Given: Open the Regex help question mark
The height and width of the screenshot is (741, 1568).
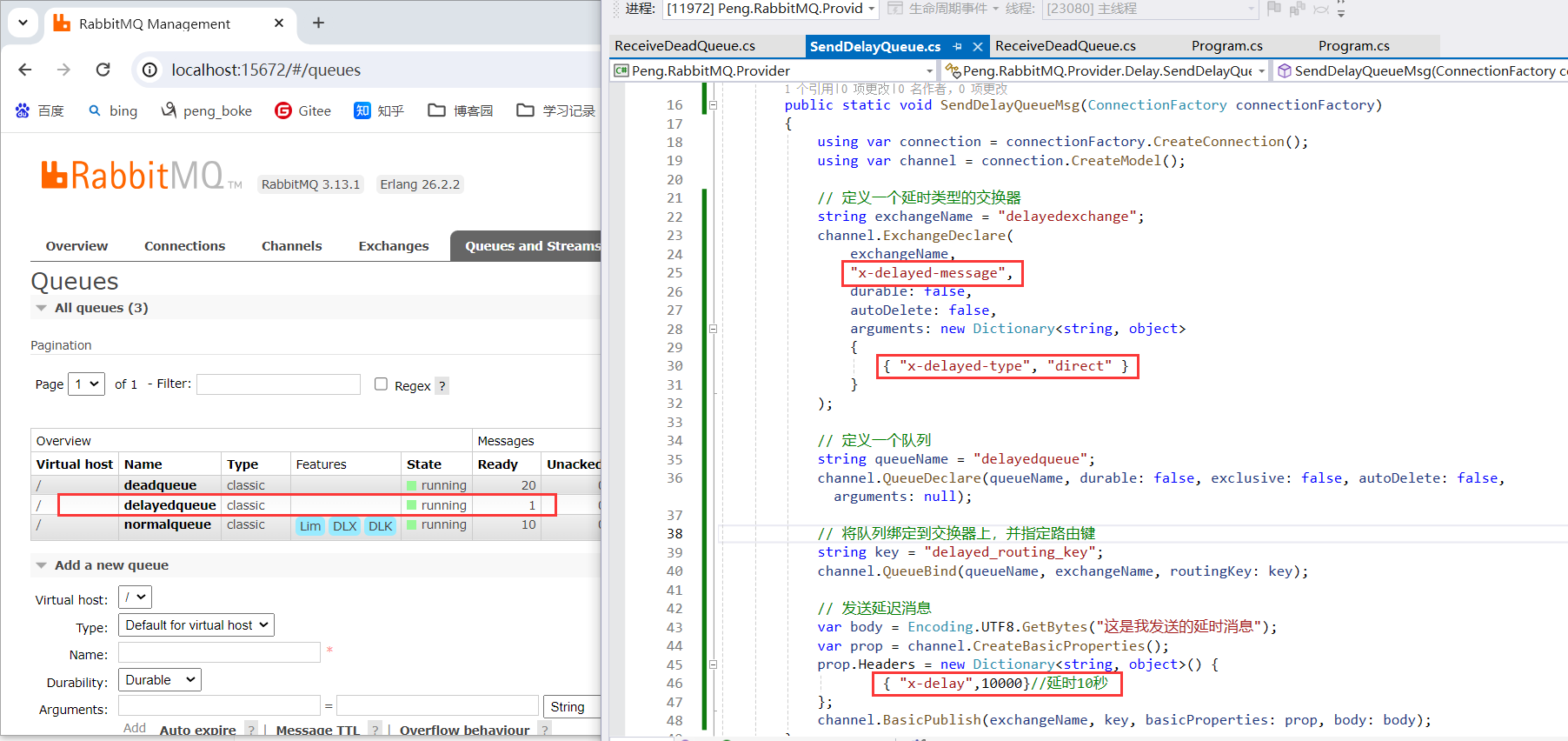Looking at the screenshot, I should pos(442,385).
